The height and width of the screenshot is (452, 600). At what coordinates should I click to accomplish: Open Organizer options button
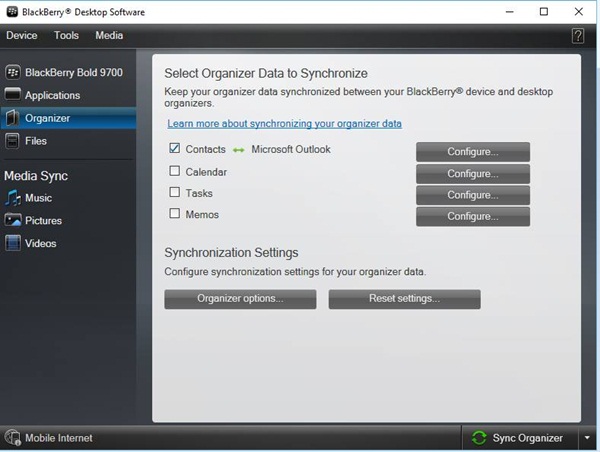[x=240, y=299]
